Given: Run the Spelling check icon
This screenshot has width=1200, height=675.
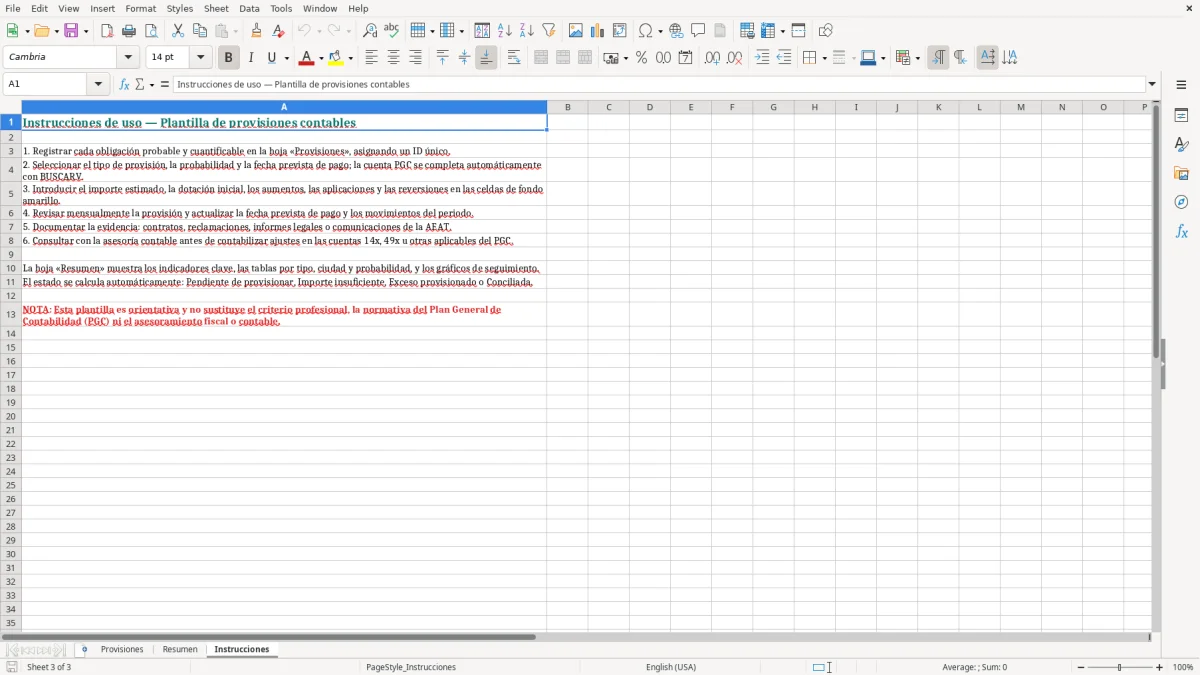Looking at the screenshot, I should coord(392,31).
